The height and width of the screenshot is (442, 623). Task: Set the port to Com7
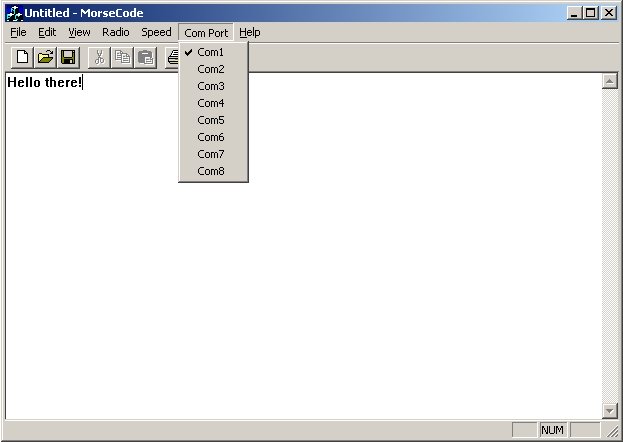click(x=213, y=154)
